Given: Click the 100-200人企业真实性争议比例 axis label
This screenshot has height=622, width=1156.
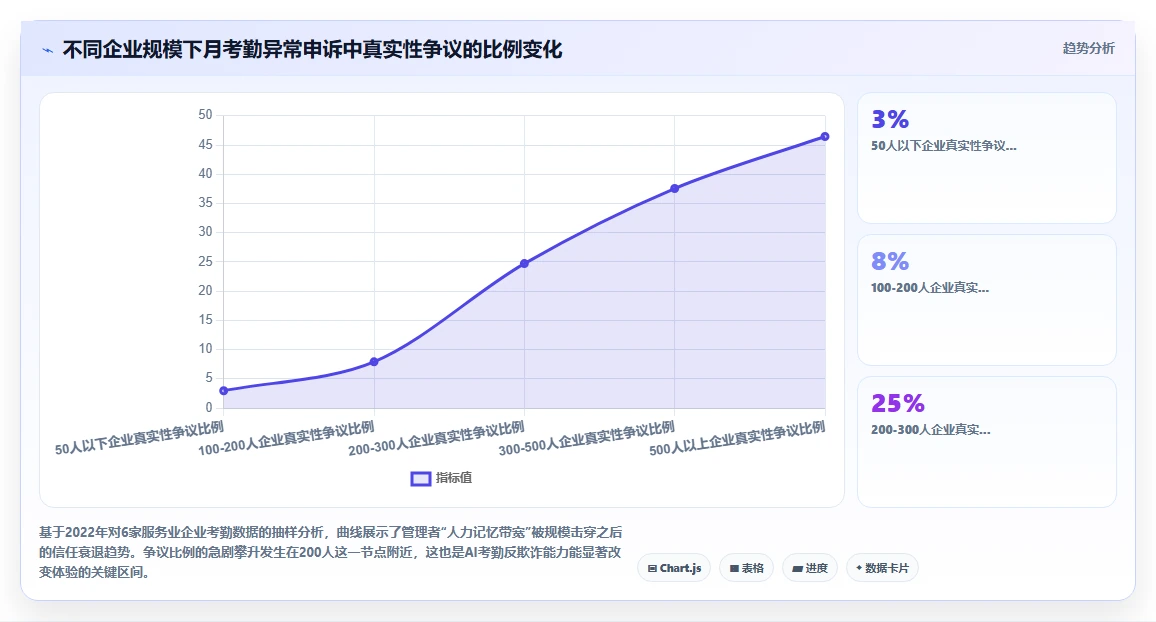Looking at the screenshot, I should click(x=286, y=438).
